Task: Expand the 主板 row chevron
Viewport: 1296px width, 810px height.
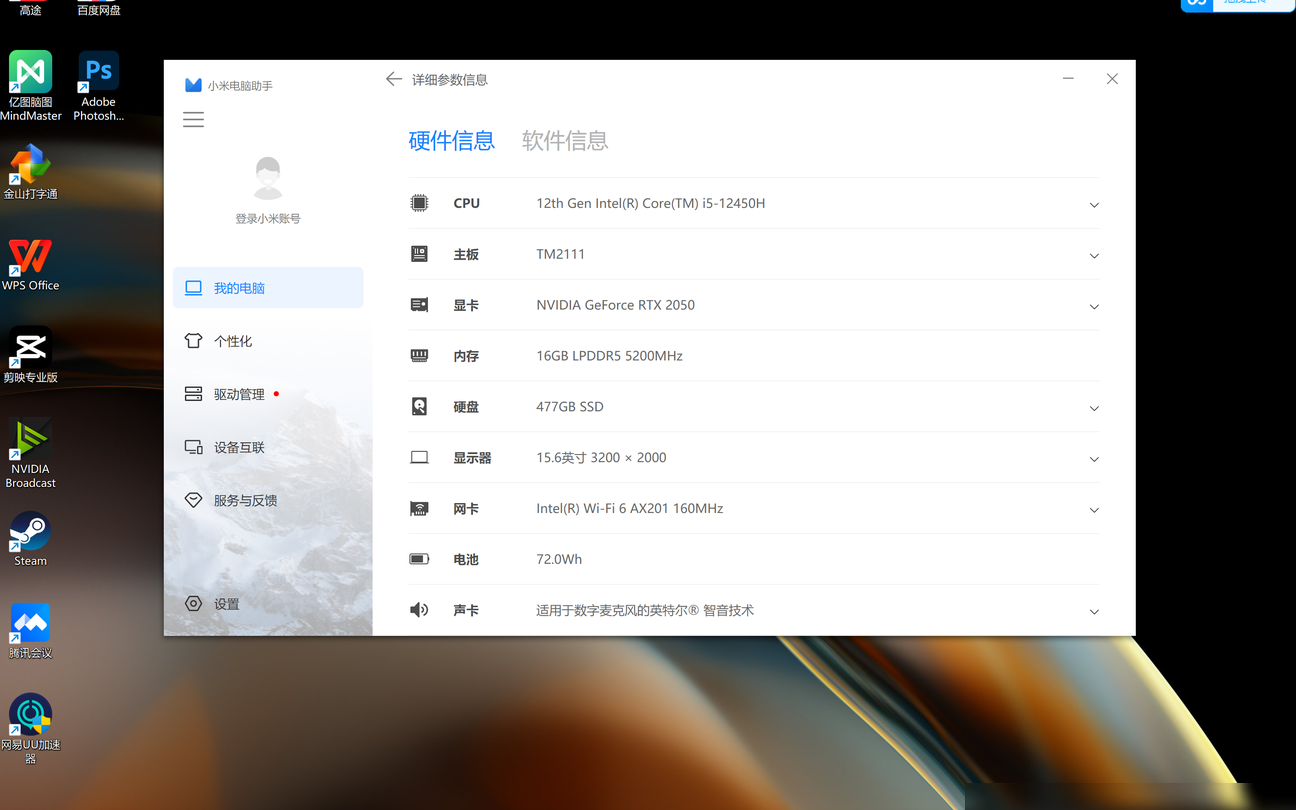Action: (1094, 256)
